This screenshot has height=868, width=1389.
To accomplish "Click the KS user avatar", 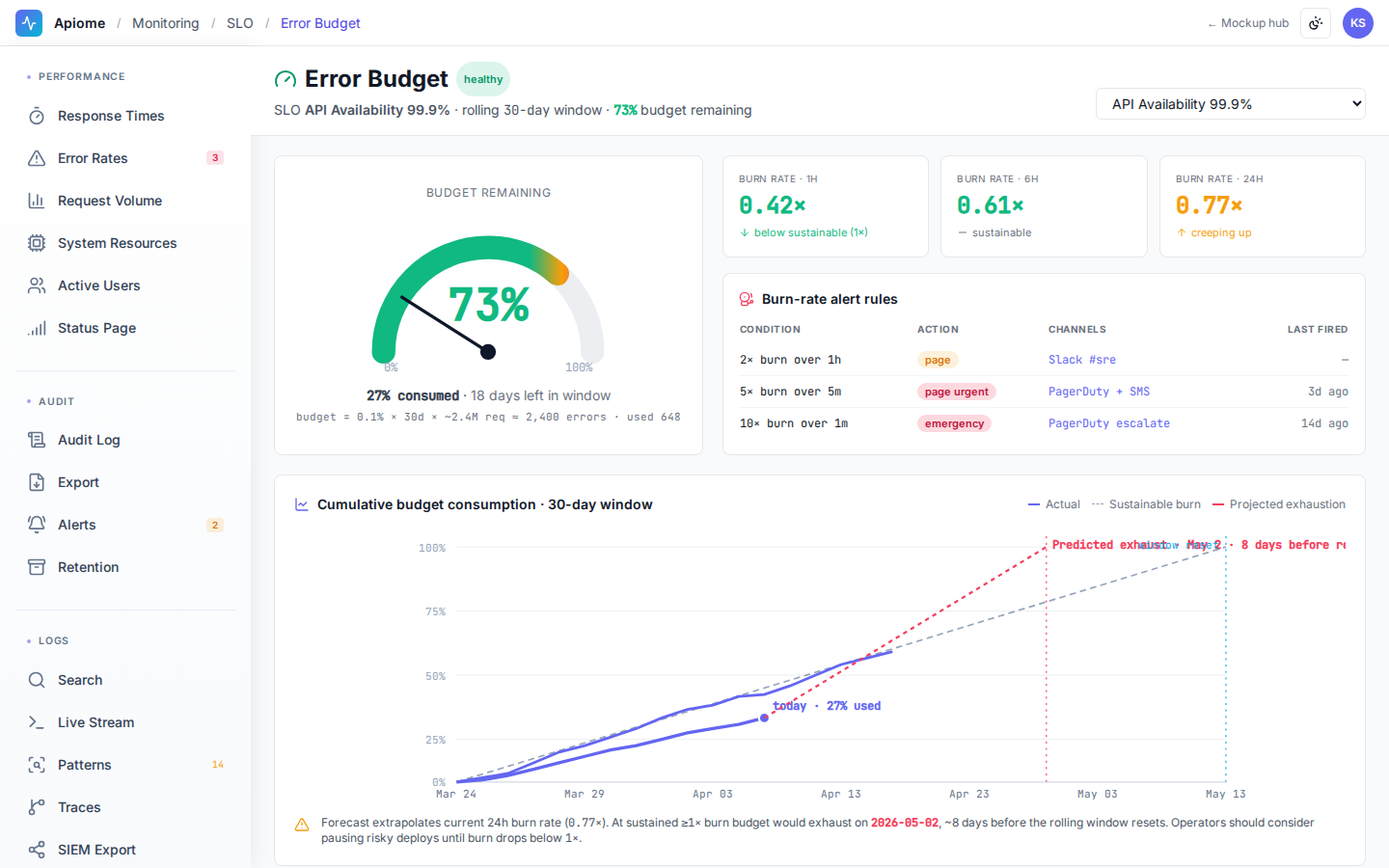I will [x=1358, y=23].
